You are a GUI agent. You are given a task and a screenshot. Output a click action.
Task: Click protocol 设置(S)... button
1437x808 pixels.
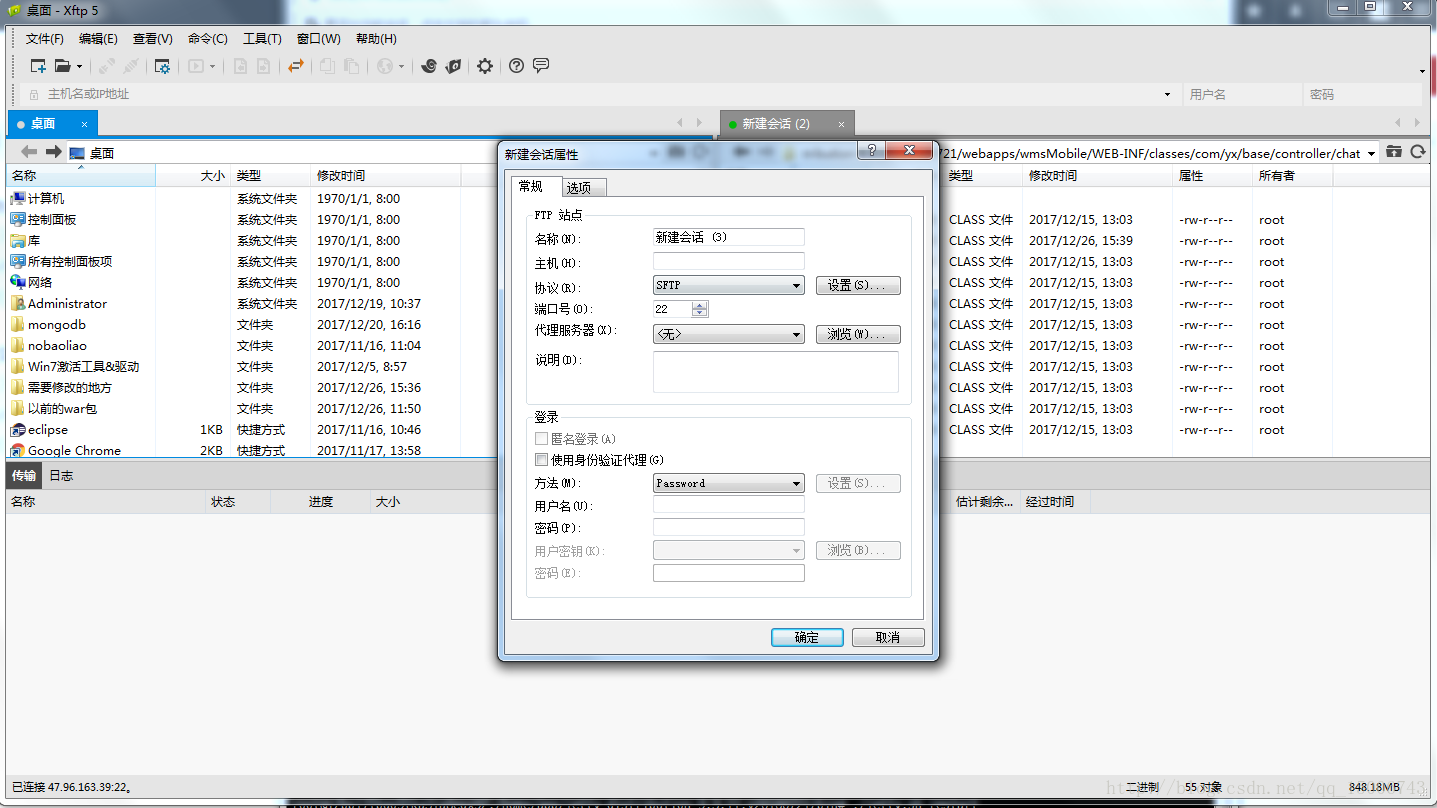pos(858,285)
